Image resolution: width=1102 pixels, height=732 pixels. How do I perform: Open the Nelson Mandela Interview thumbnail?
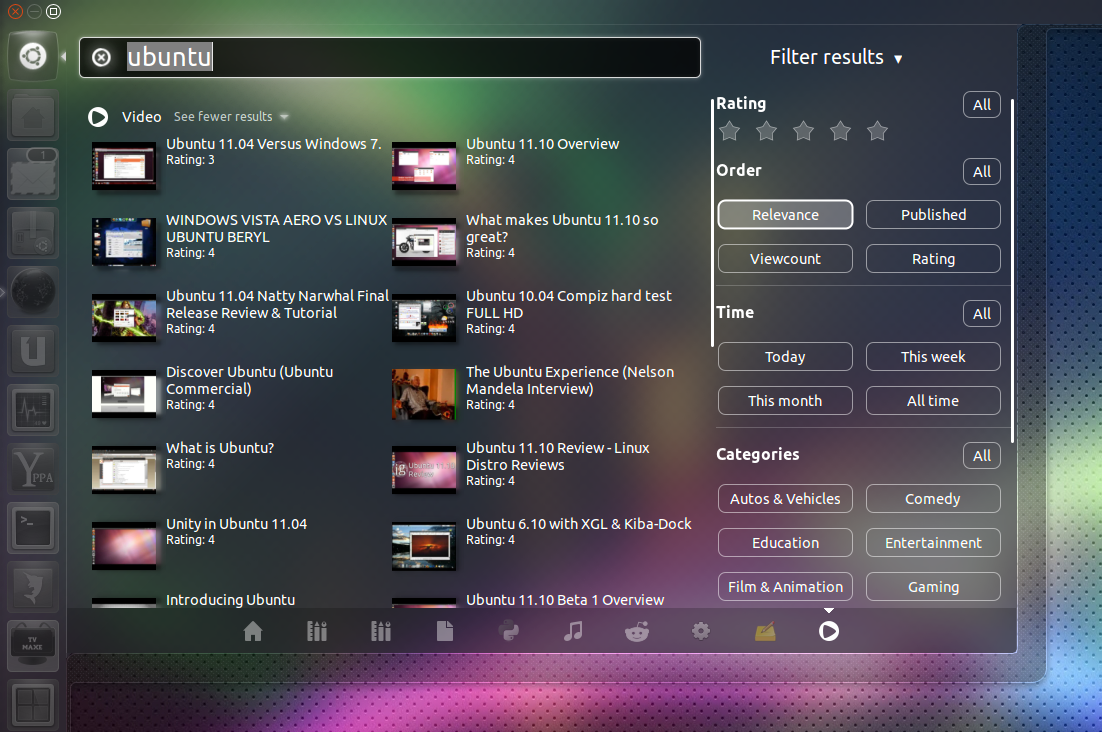pos(424,394)
